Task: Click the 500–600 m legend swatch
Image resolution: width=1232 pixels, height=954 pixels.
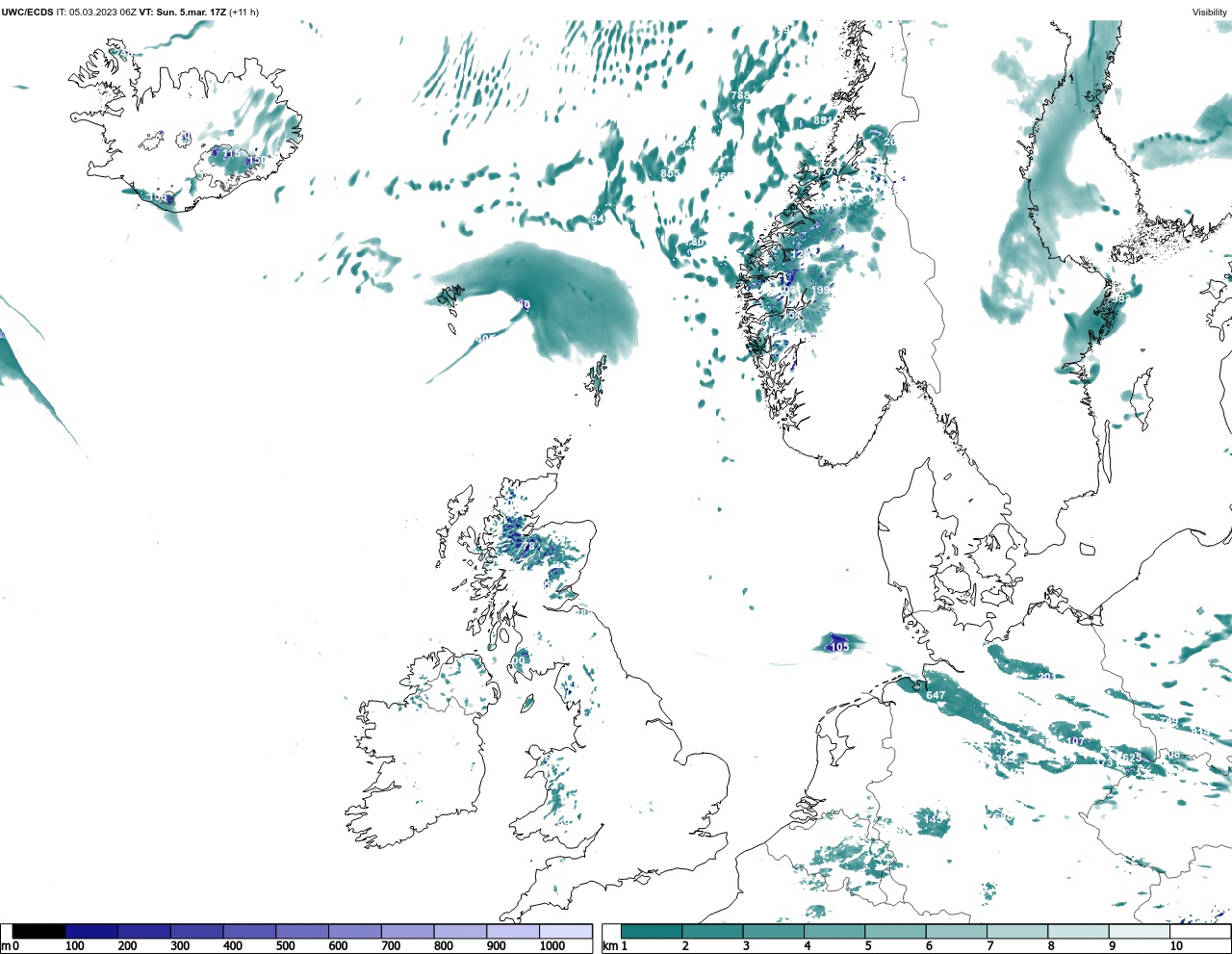Action: pos(302,932)
